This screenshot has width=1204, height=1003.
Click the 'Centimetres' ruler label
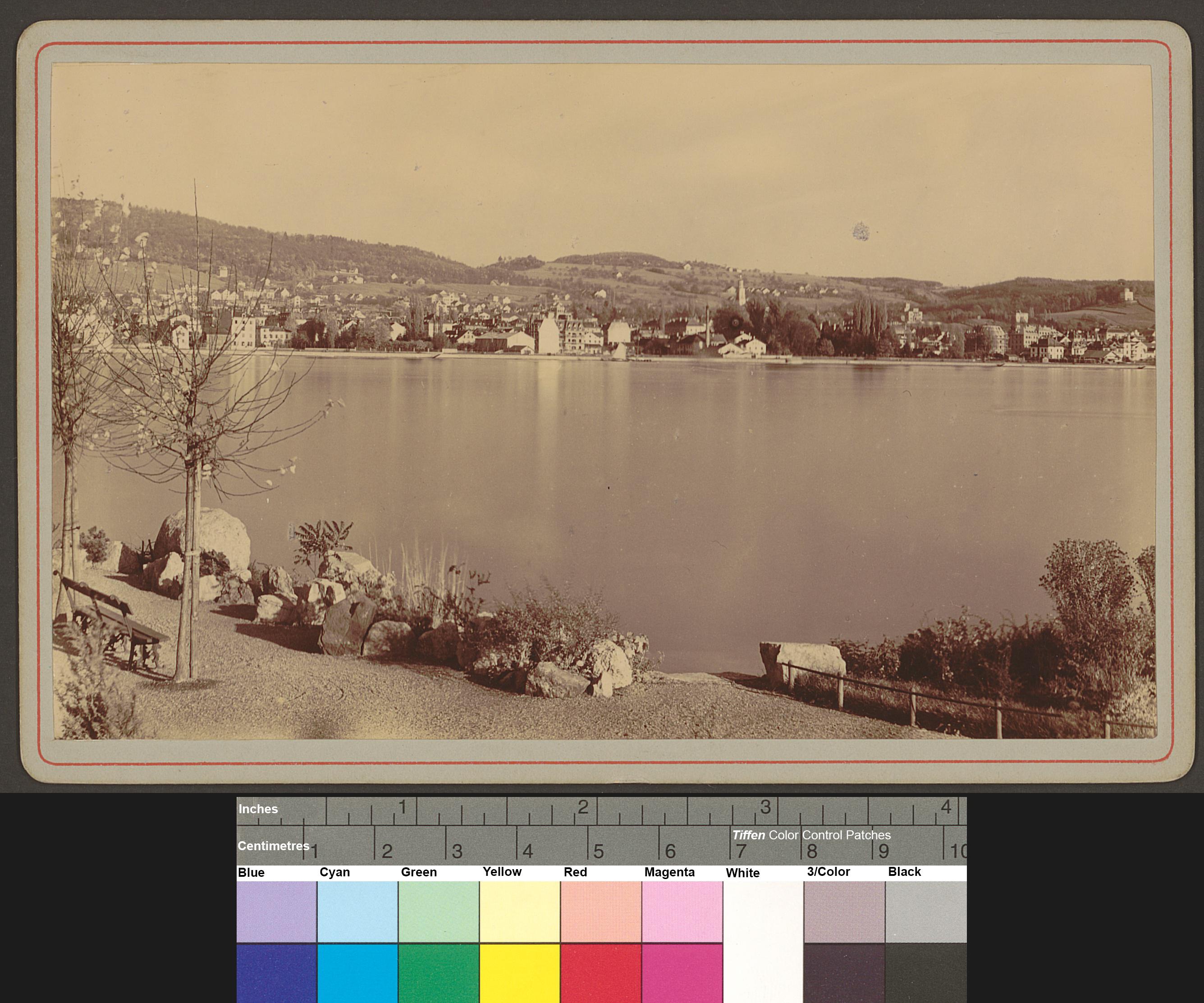coord(274,846)
